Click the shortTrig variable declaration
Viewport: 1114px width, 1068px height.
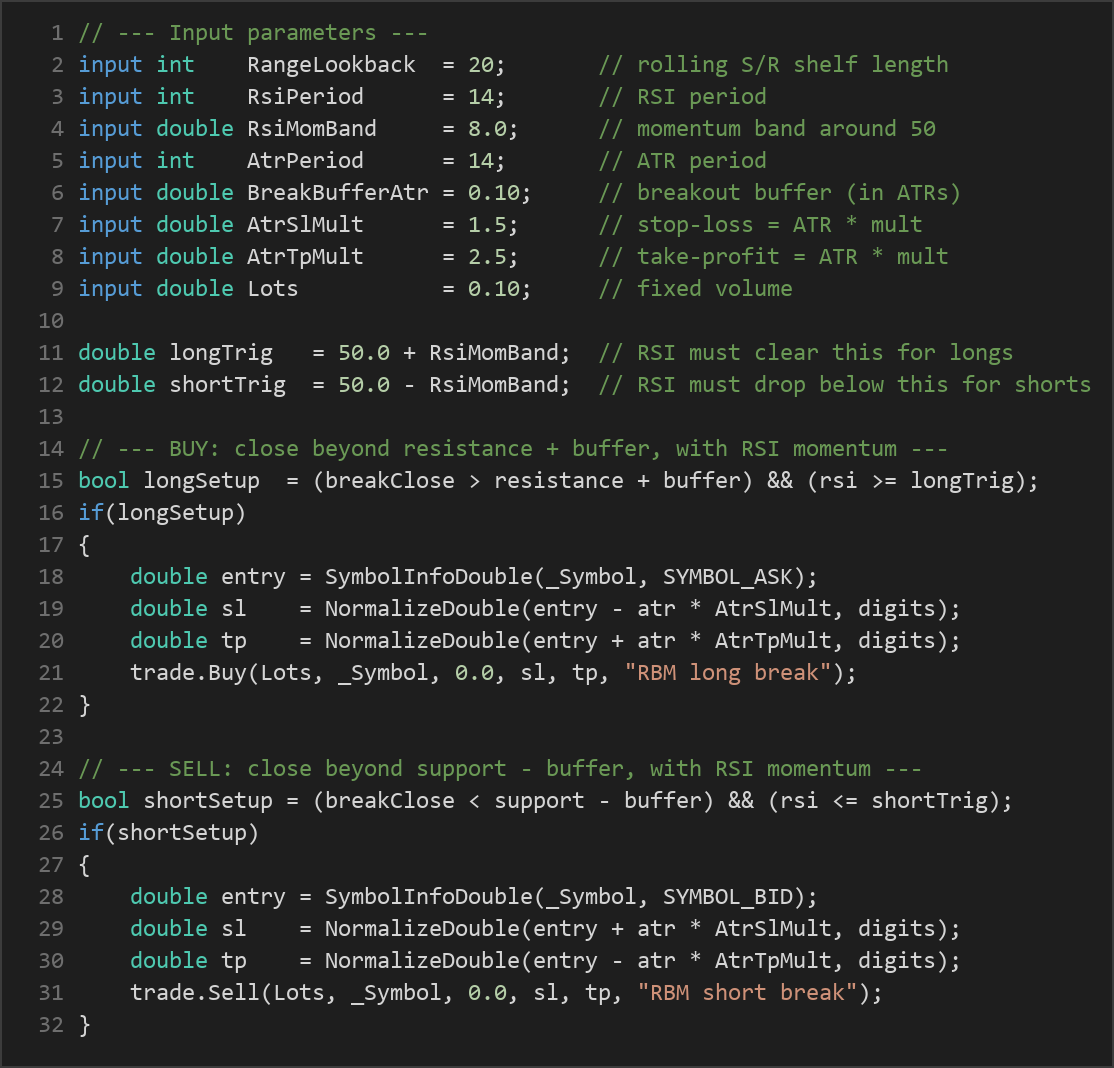pyautogui.click(x=227, y=385)
